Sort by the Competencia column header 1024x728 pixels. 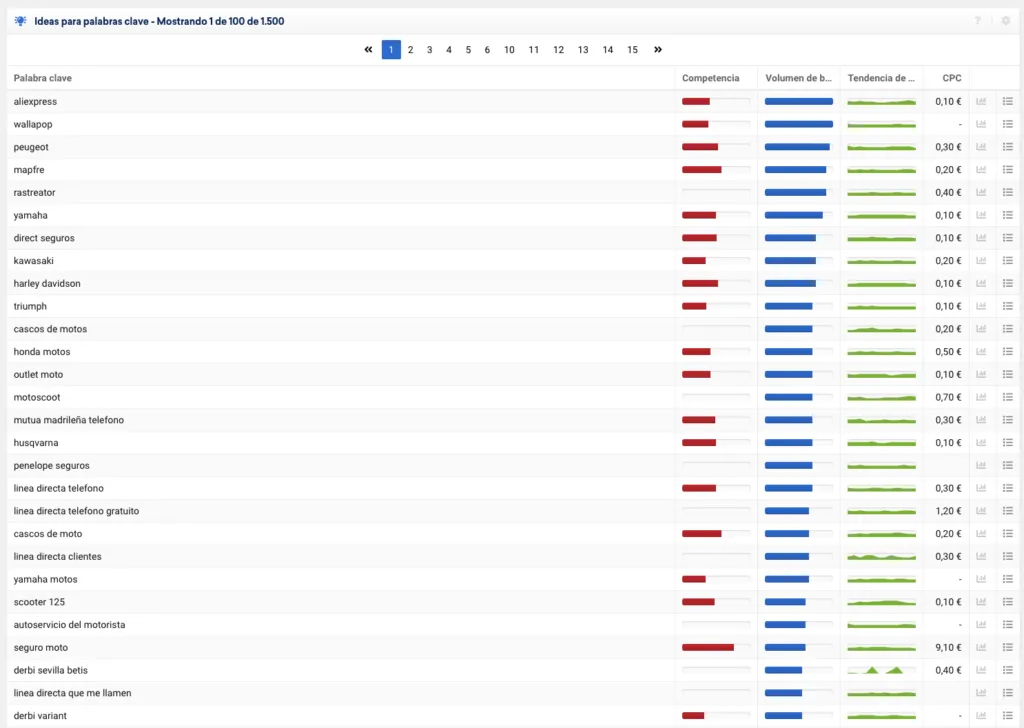[x=711, y=78]
